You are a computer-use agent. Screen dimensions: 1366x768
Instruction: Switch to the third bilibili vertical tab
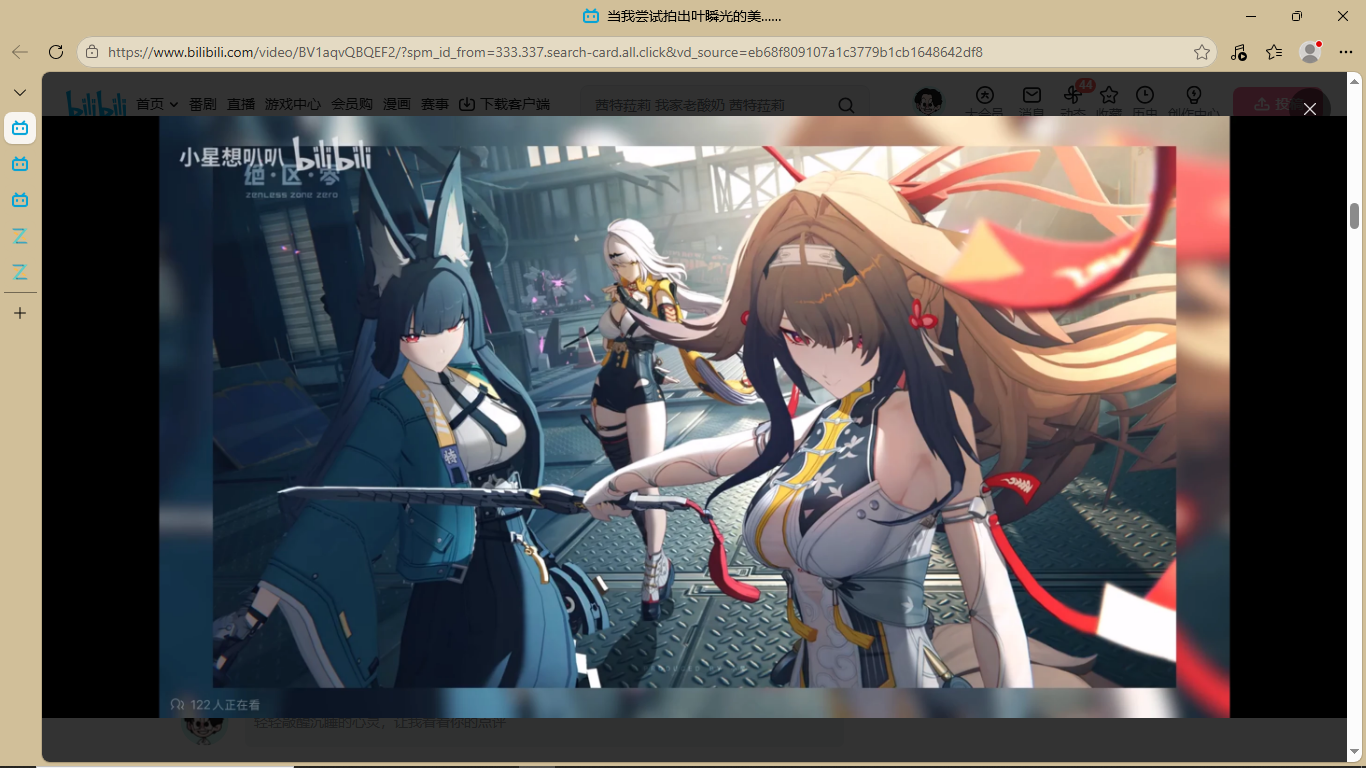pos(20,200)
